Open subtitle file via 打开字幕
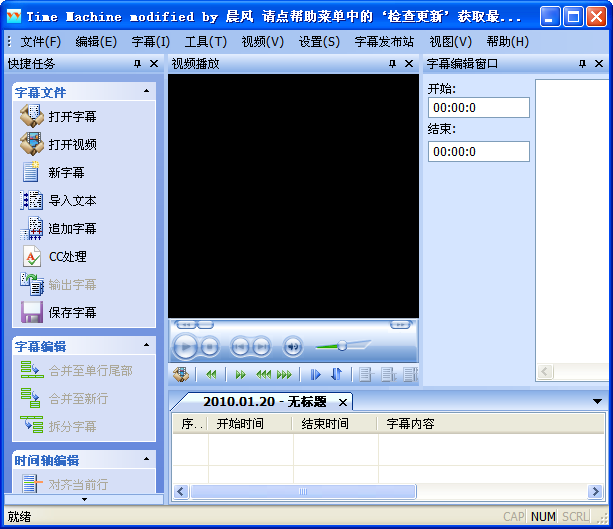 tap(59, 116)
